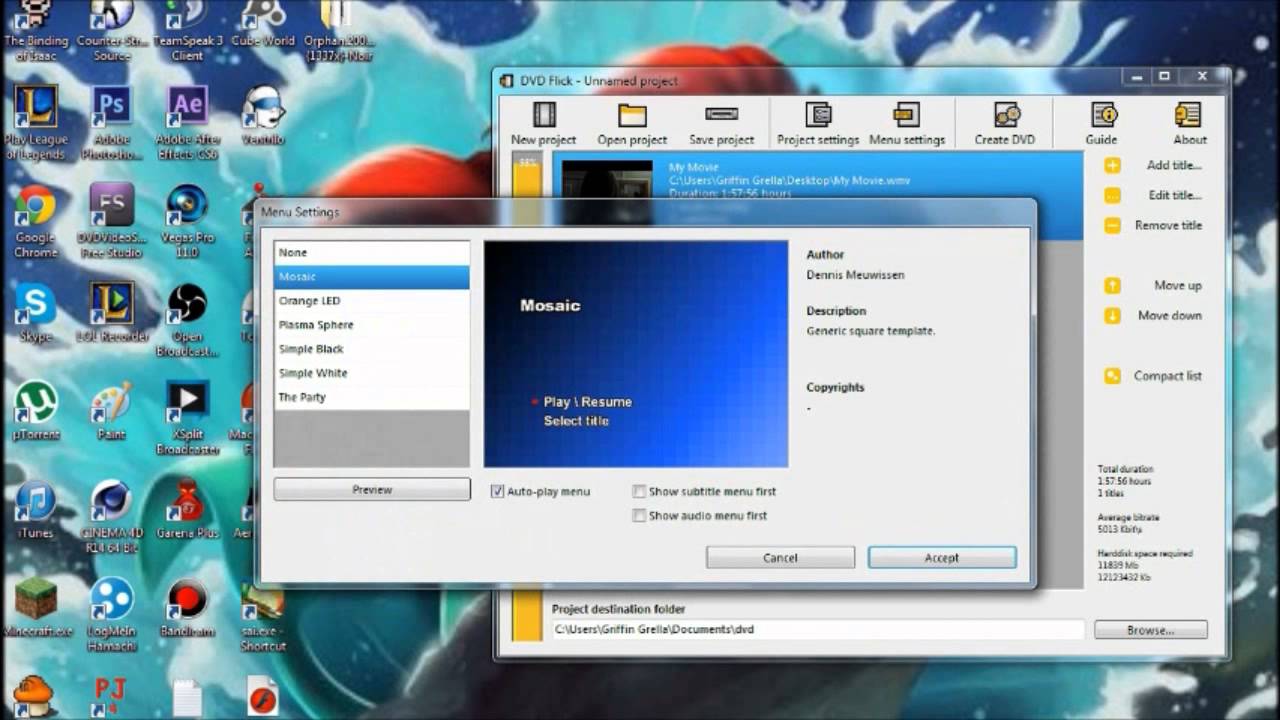Enable Show subtitle menu first
Viewport: 1280px width, 720px height.
[x=639, y=492]
